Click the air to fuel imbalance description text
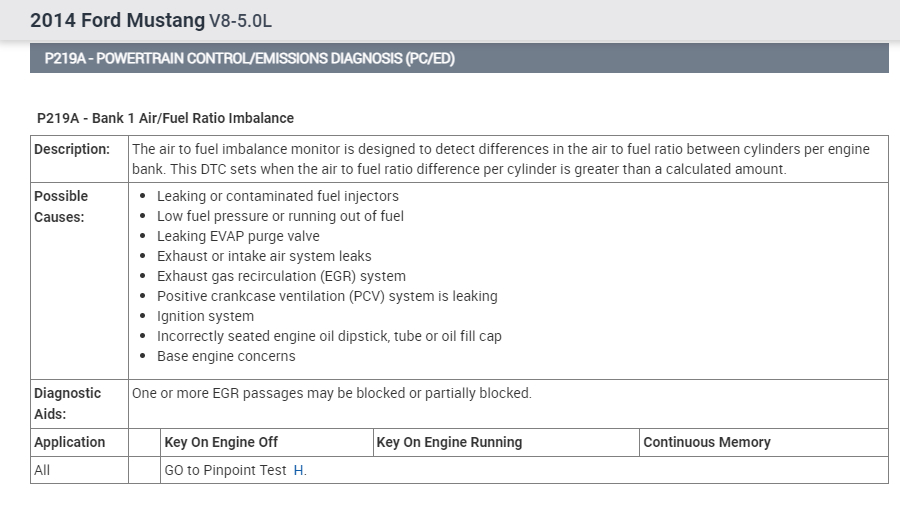 (x=500, y=159)
